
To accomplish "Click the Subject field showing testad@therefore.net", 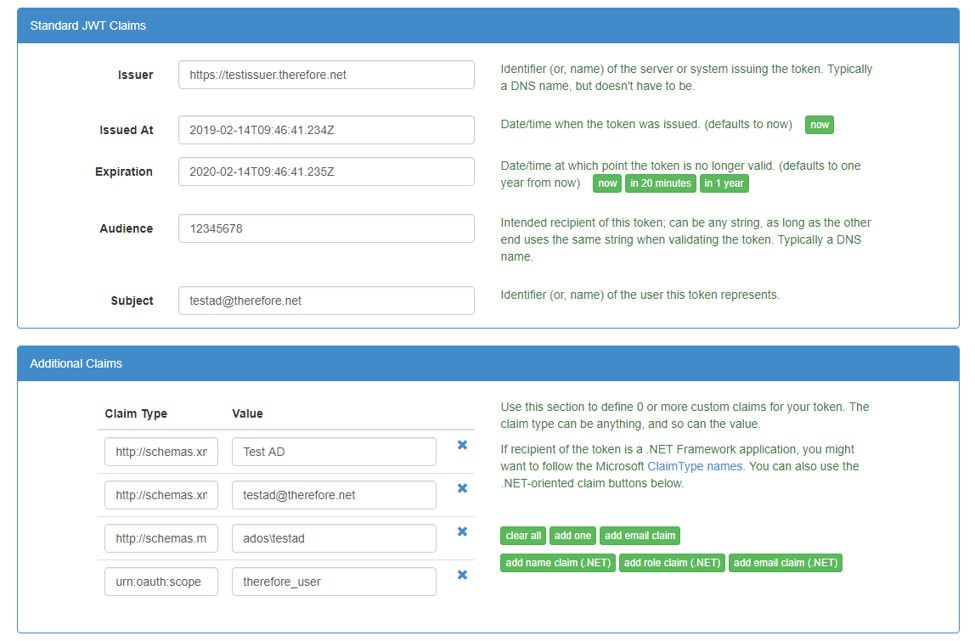I will [x=325, y=300].
